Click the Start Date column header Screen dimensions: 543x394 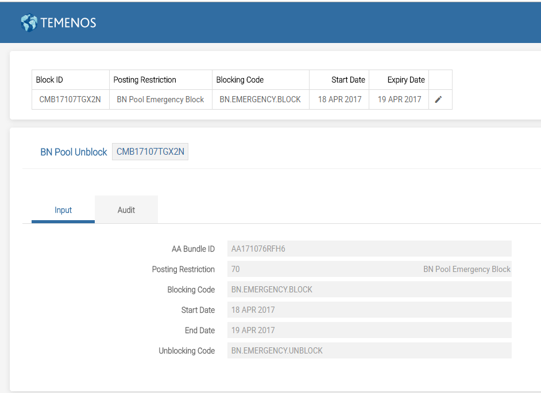[x=339, y=80]
